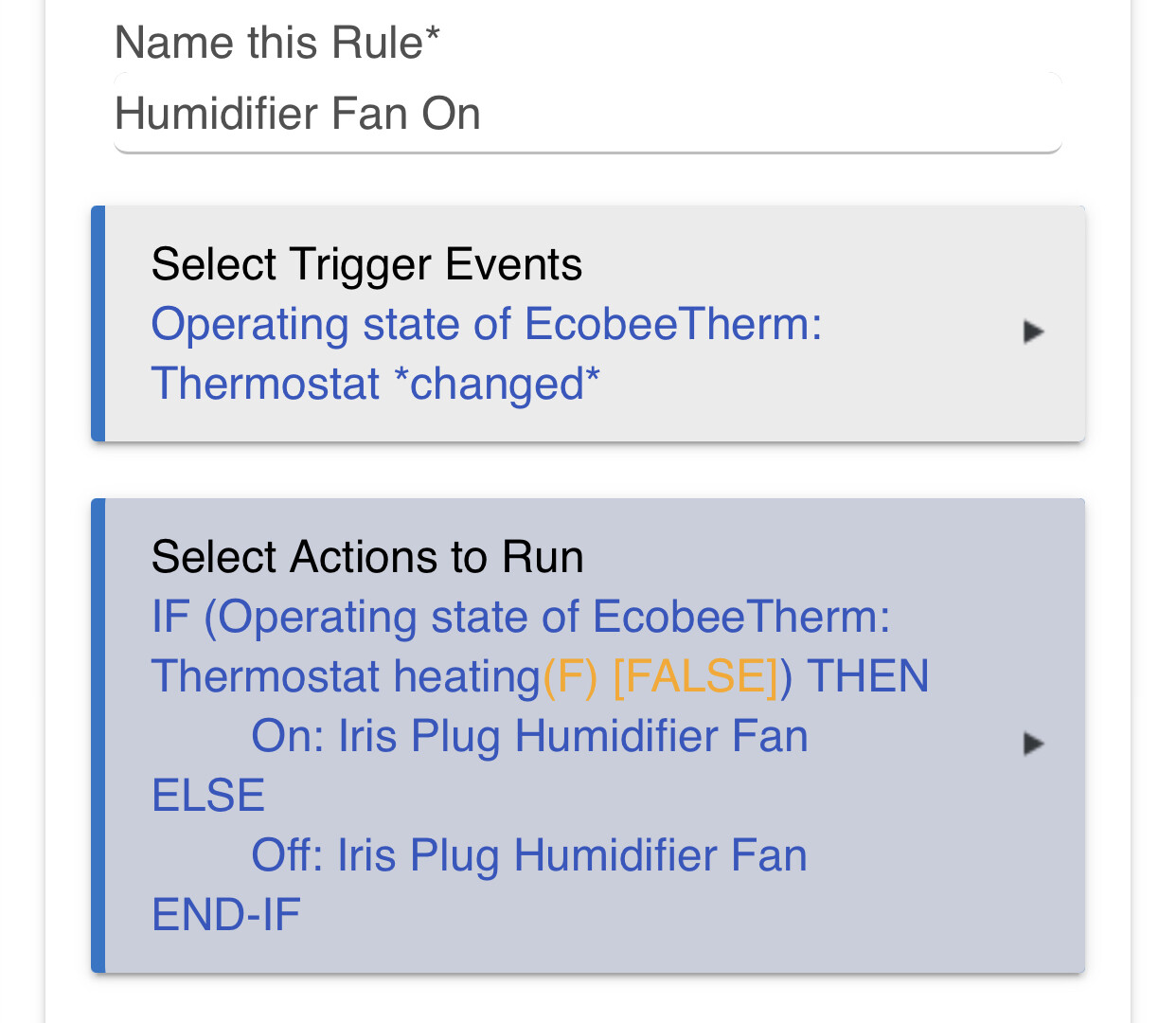
Task: Click the Humidifier Fan On name field
Action: point(588,114)
